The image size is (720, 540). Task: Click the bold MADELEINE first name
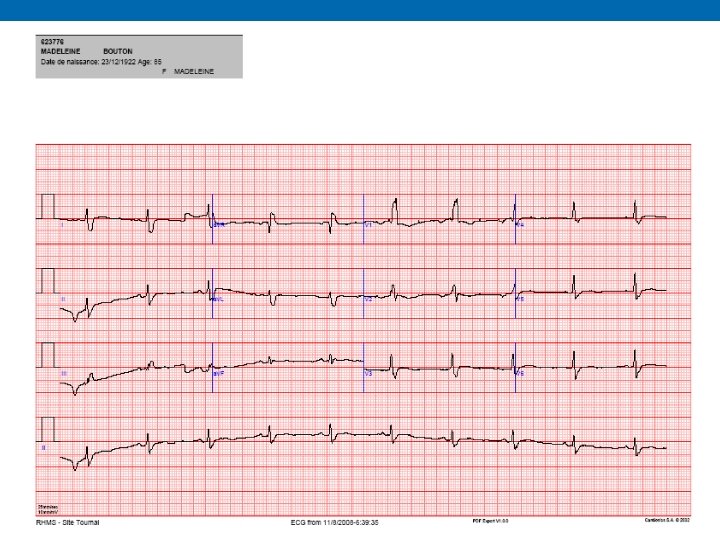[x=61, y=51]
